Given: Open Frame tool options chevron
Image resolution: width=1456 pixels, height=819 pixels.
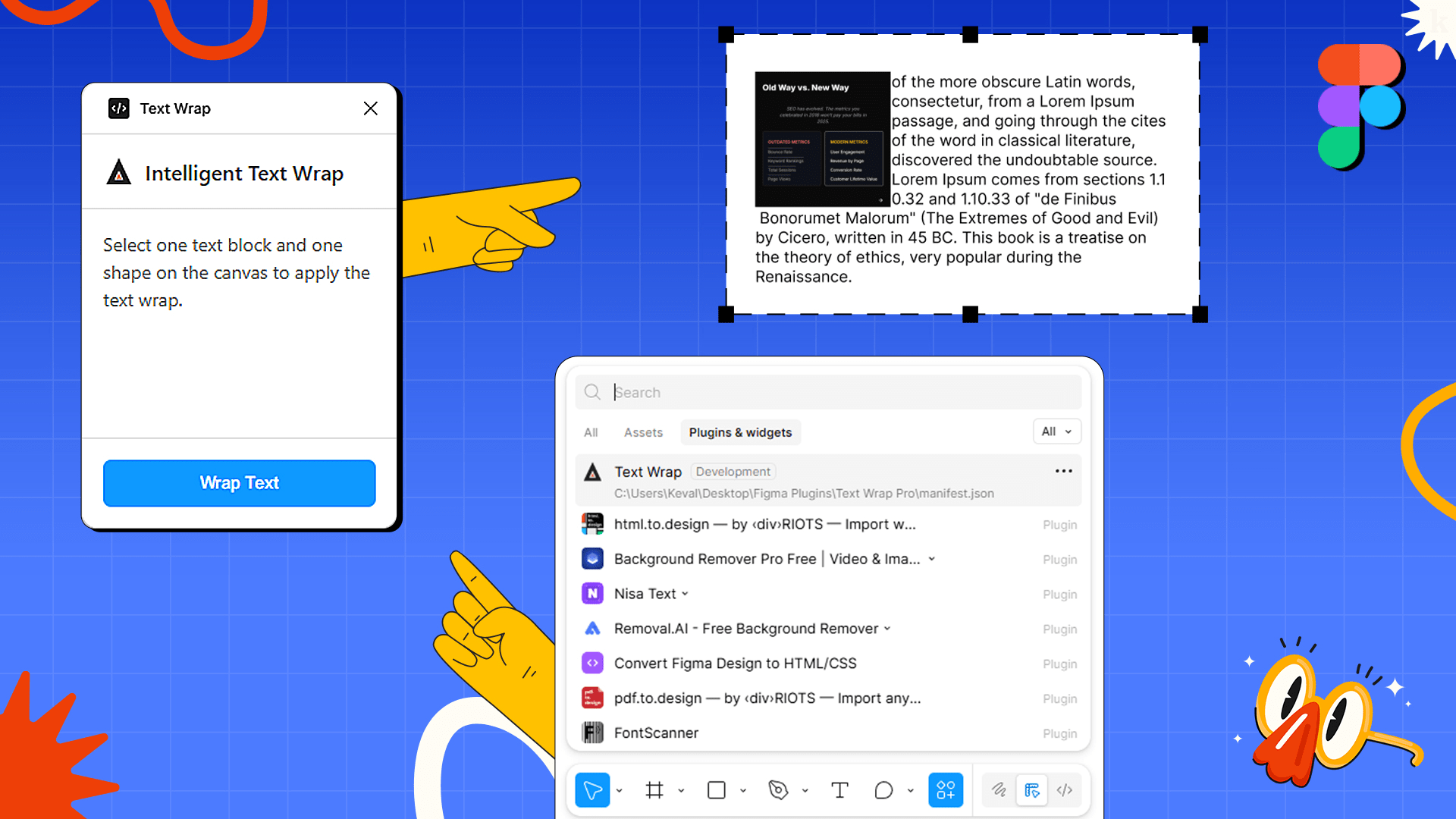Looking at the screenshot, I should tap(681, 790).
